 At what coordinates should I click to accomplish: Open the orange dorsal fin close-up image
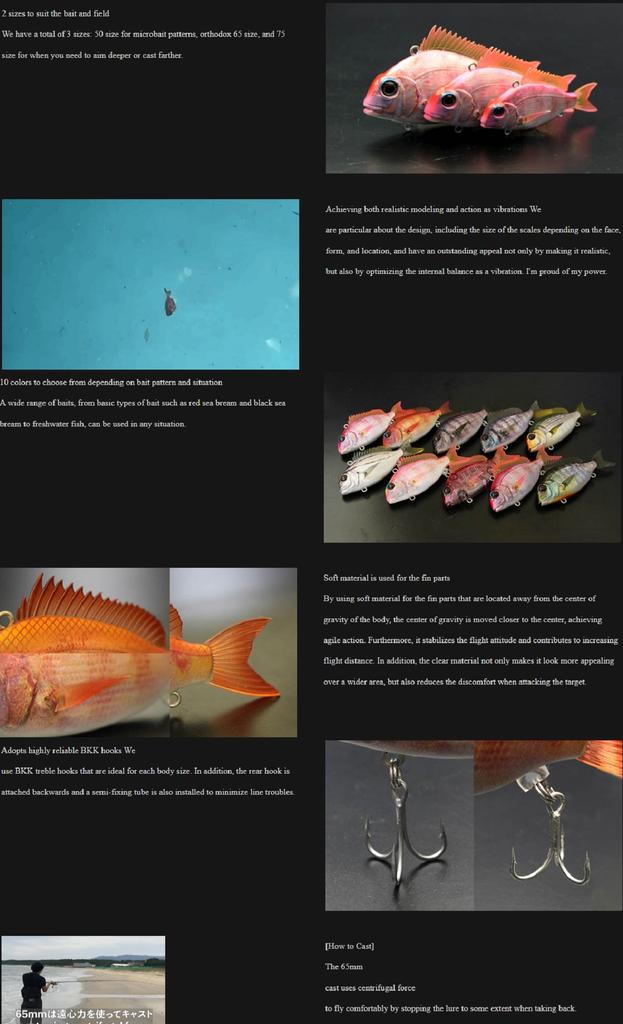tap(85, 652)
